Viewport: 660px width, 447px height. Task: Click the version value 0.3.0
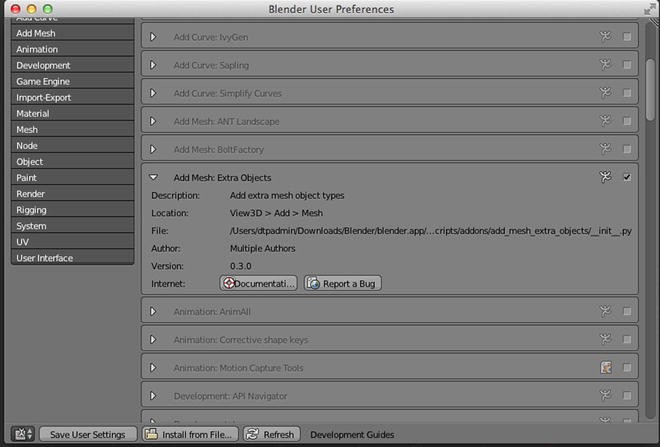point(240,266)
